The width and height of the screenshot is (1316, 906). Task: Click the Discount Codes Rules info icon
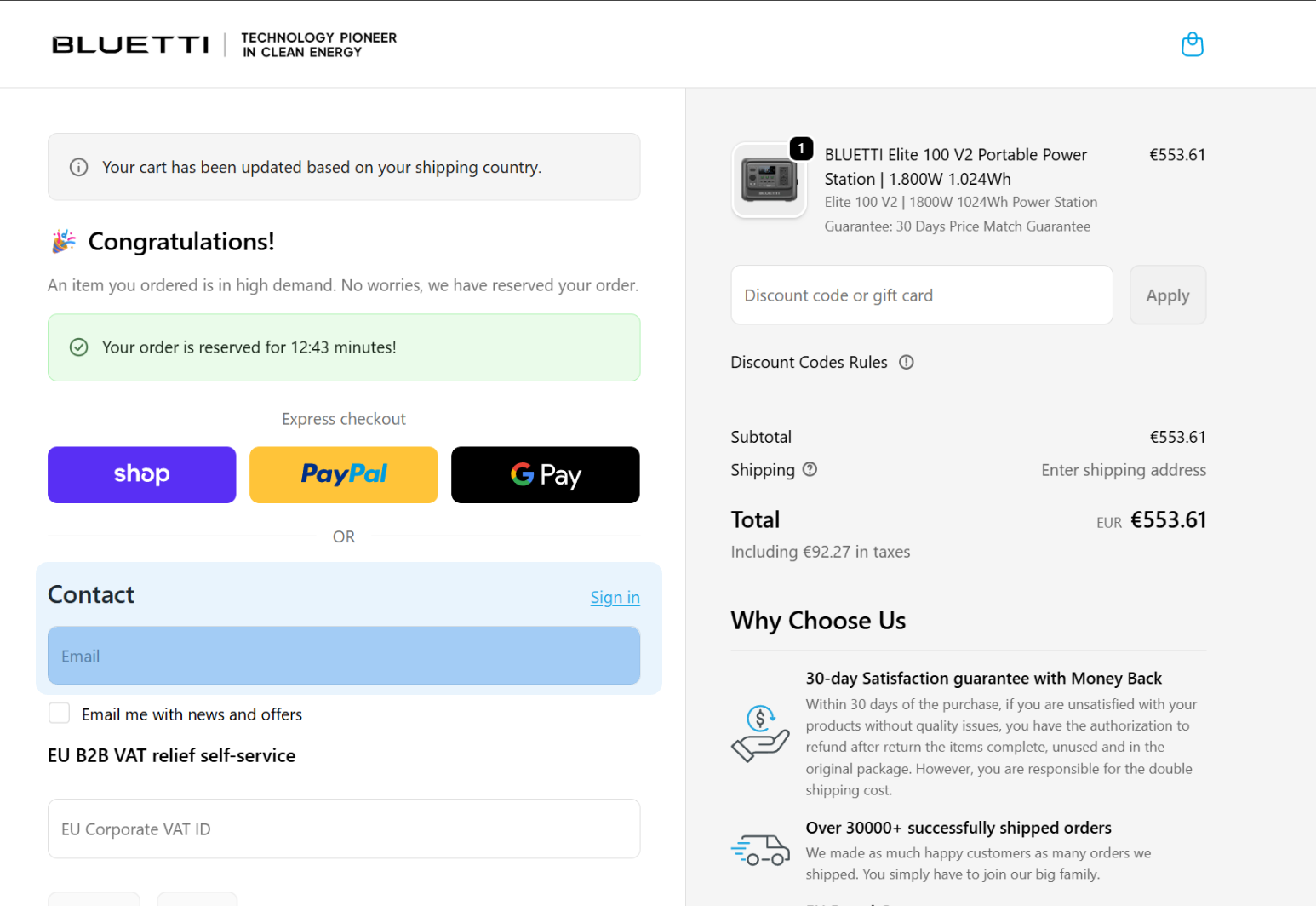pyautogui.click(x=907, y=363)
